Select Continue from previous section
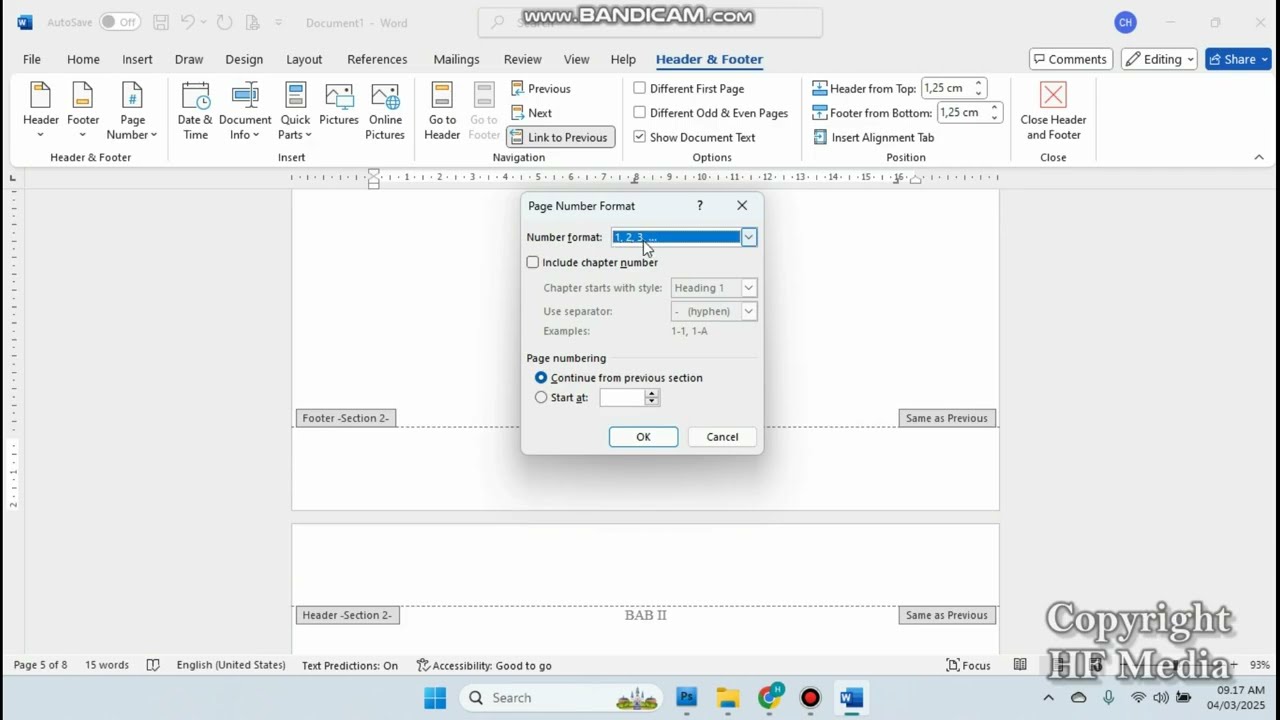1280x720 pixels. 541,378
